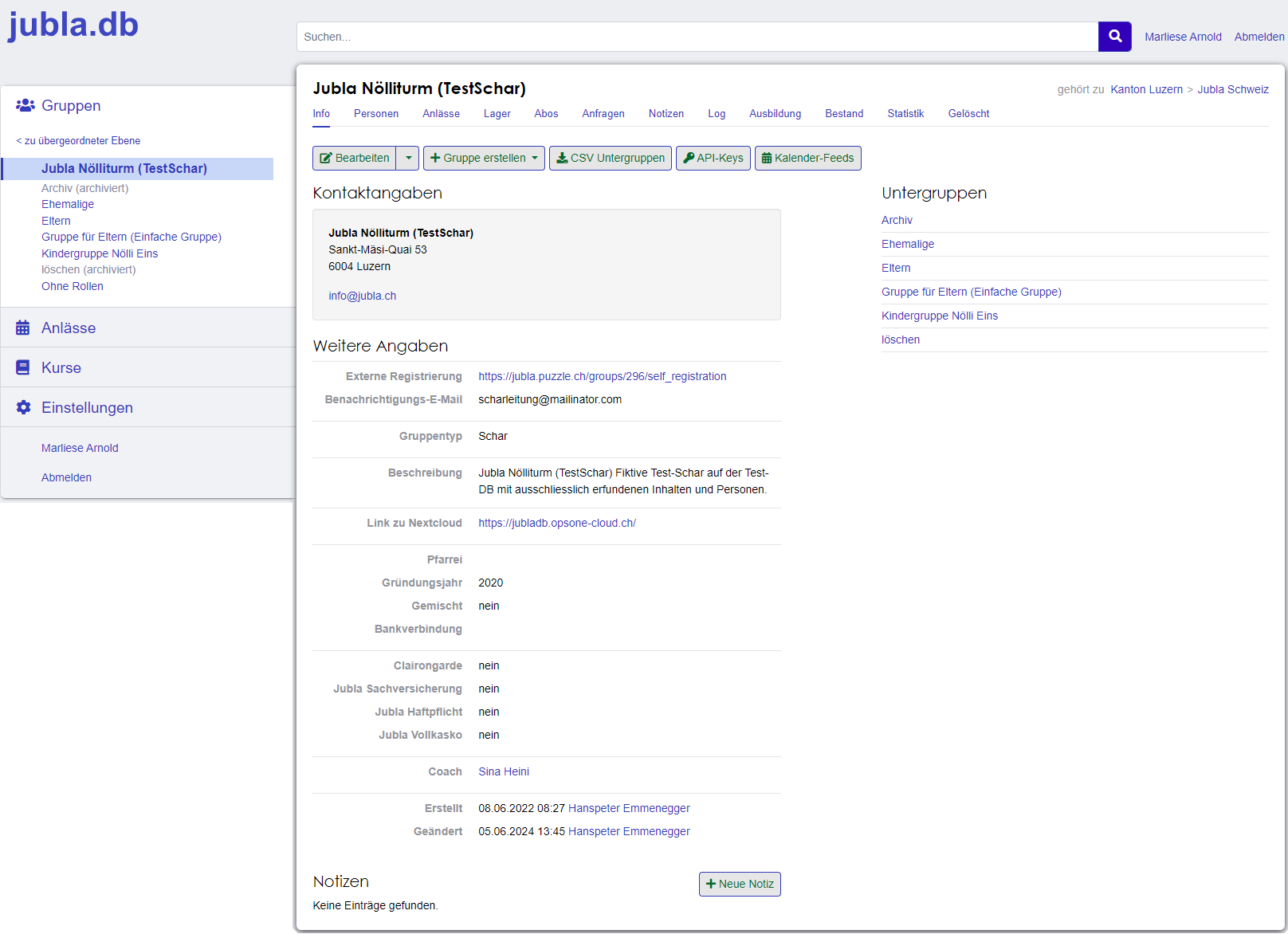Image resolution: width=1288 pixels, height=934 pixels.
Task: Click the scharleitung@mailinator.com text
Action: coord(550,399)
